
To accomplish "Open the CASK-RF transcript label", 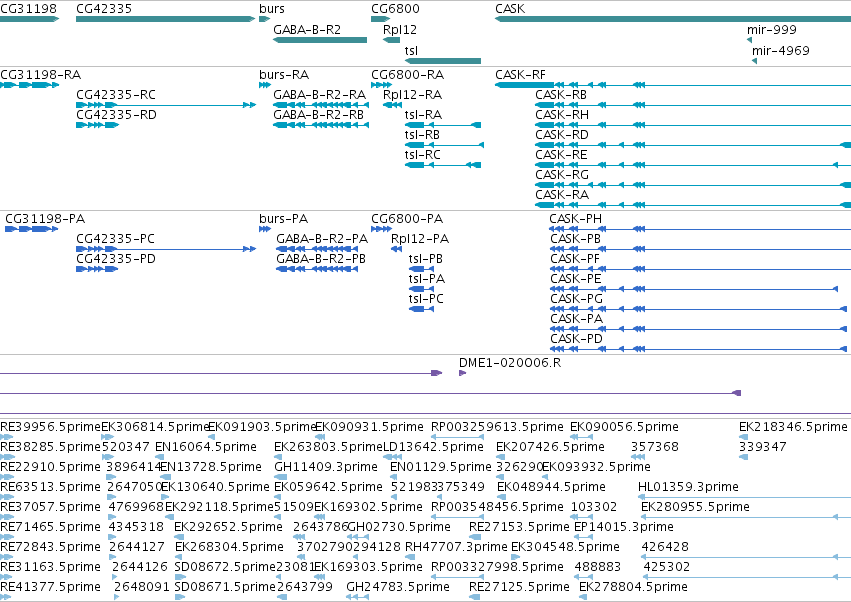I will pos(520,75).
